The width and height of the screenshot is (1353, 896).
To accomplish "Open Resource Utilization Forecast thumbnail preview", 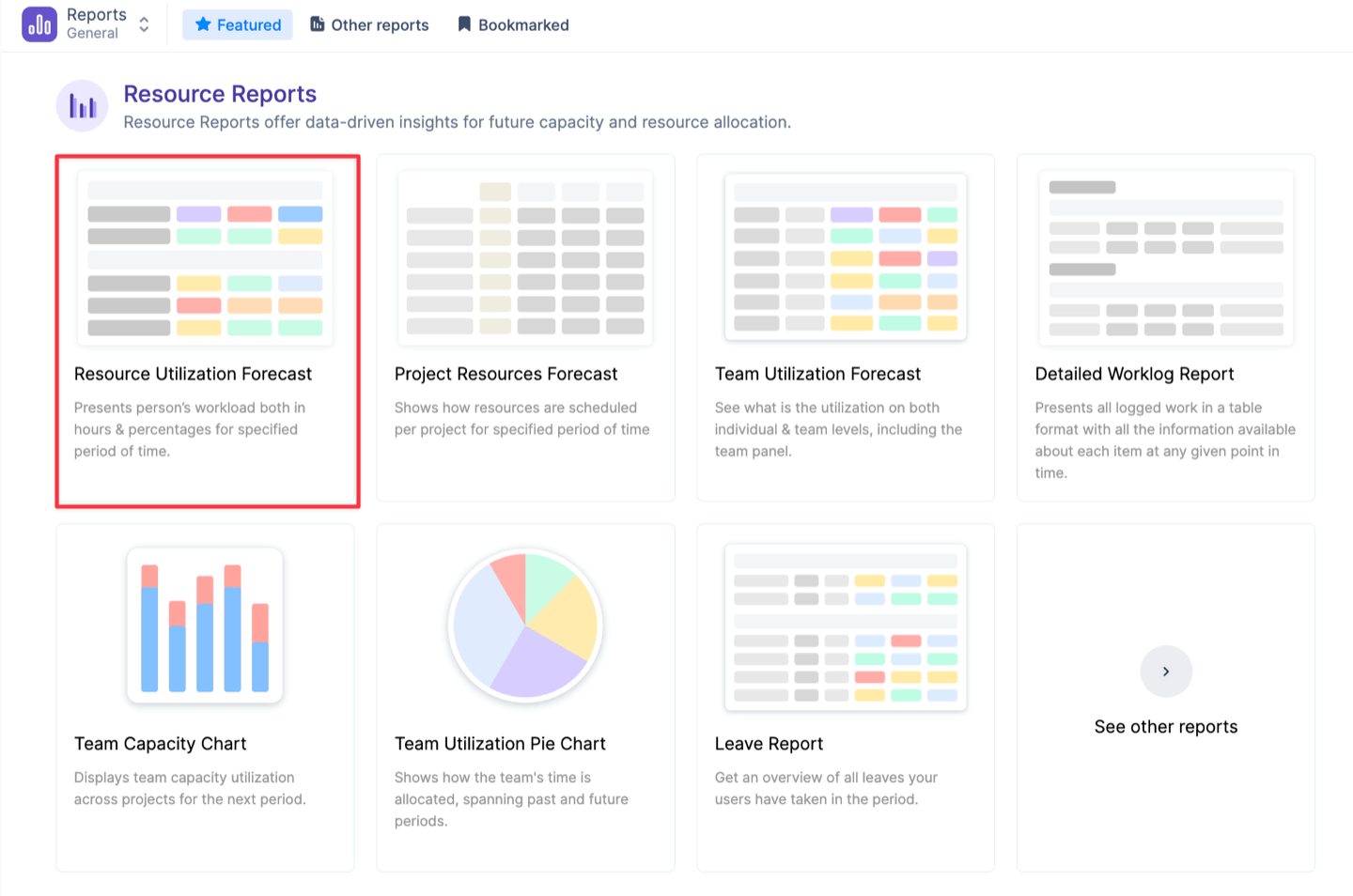I will (x=205, y=258).
